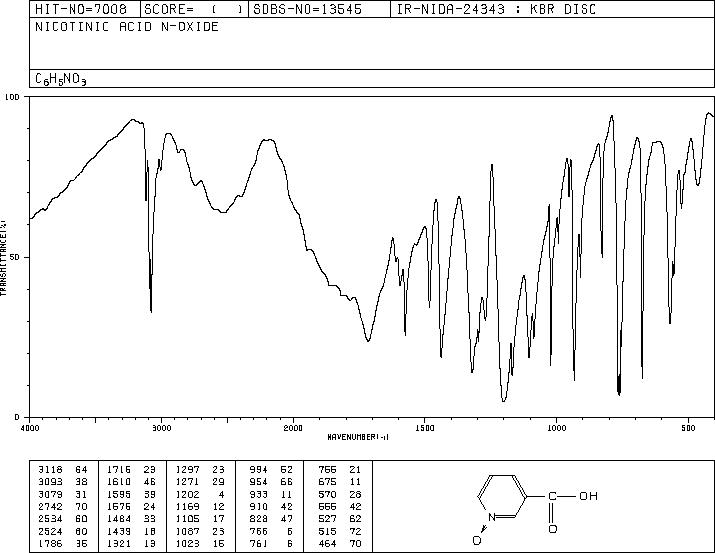Click transmittance value 64 beside peak 3118
The width and height of the screenshot is (715, 553).
[81, 470]
